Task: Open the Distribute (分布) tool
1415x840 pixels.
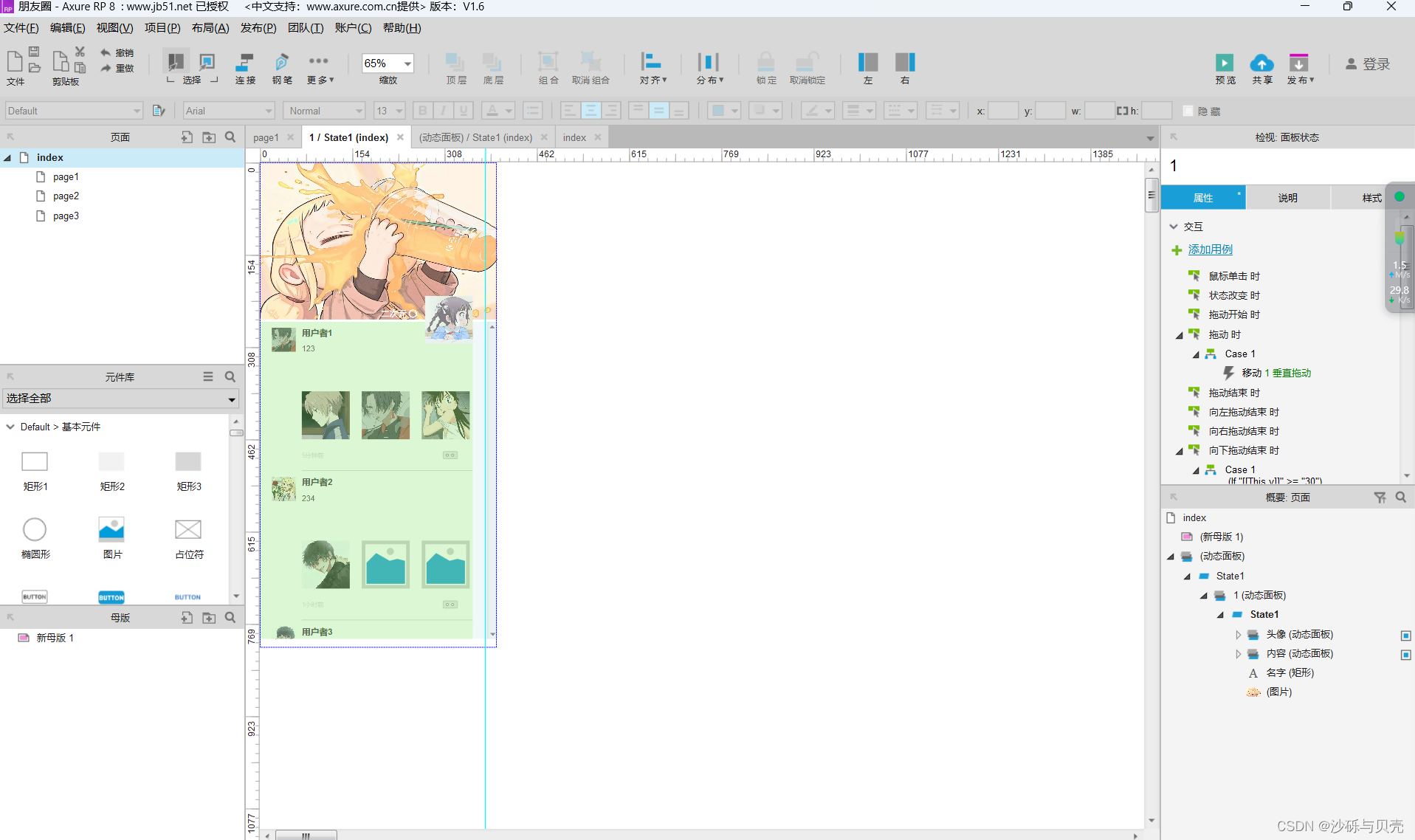Action: coord(708,62)
